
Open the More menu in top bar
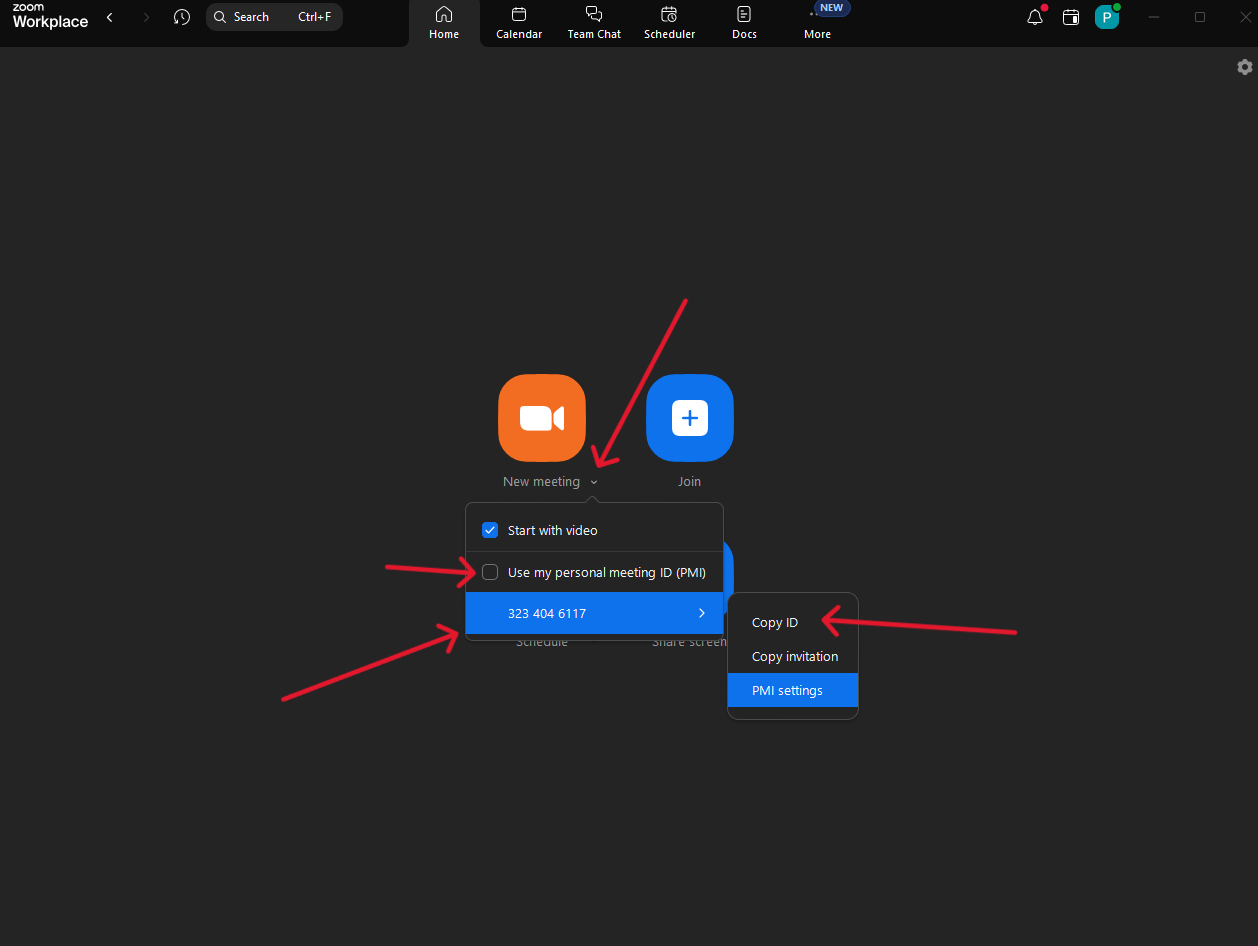coord(818,23)
